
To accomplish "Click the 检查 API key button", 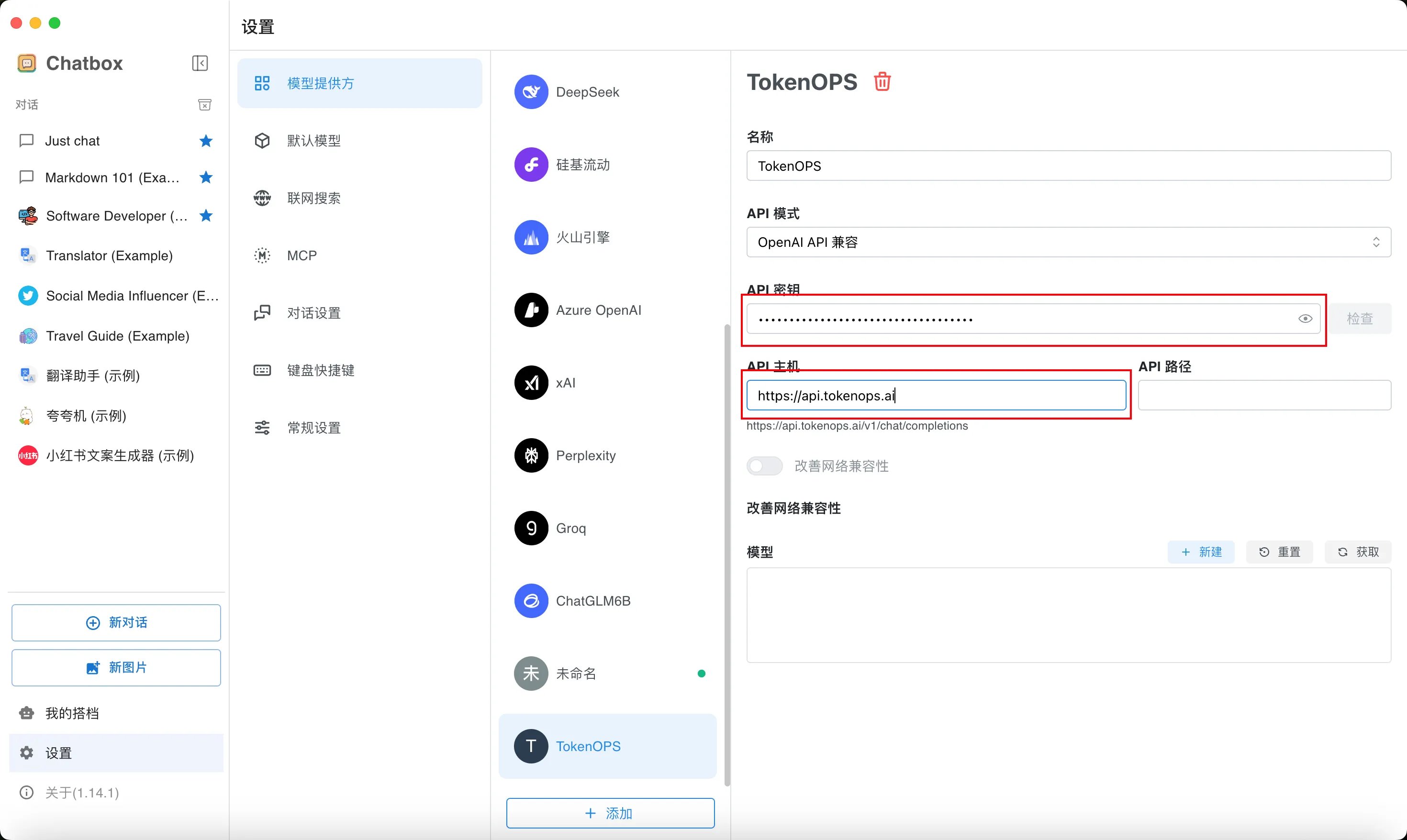I will 1360,318.
